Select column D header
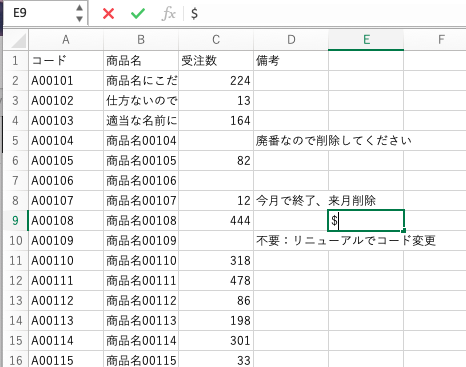 [291, 40]
